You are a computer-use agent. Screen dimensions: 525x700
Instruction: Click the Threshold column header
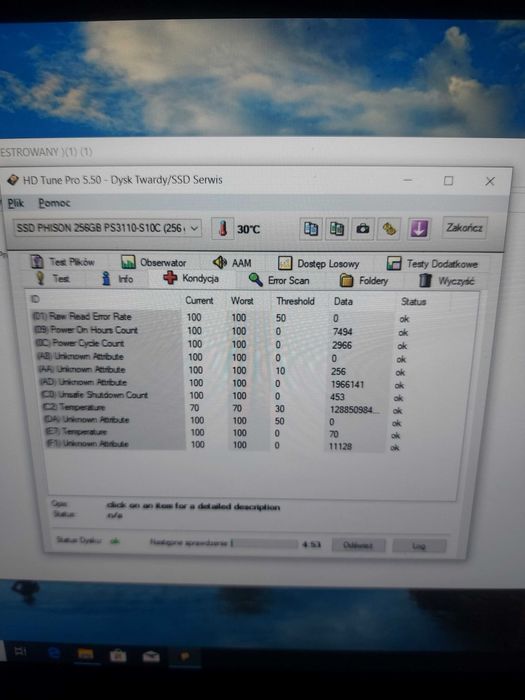(x=296, y=301)
